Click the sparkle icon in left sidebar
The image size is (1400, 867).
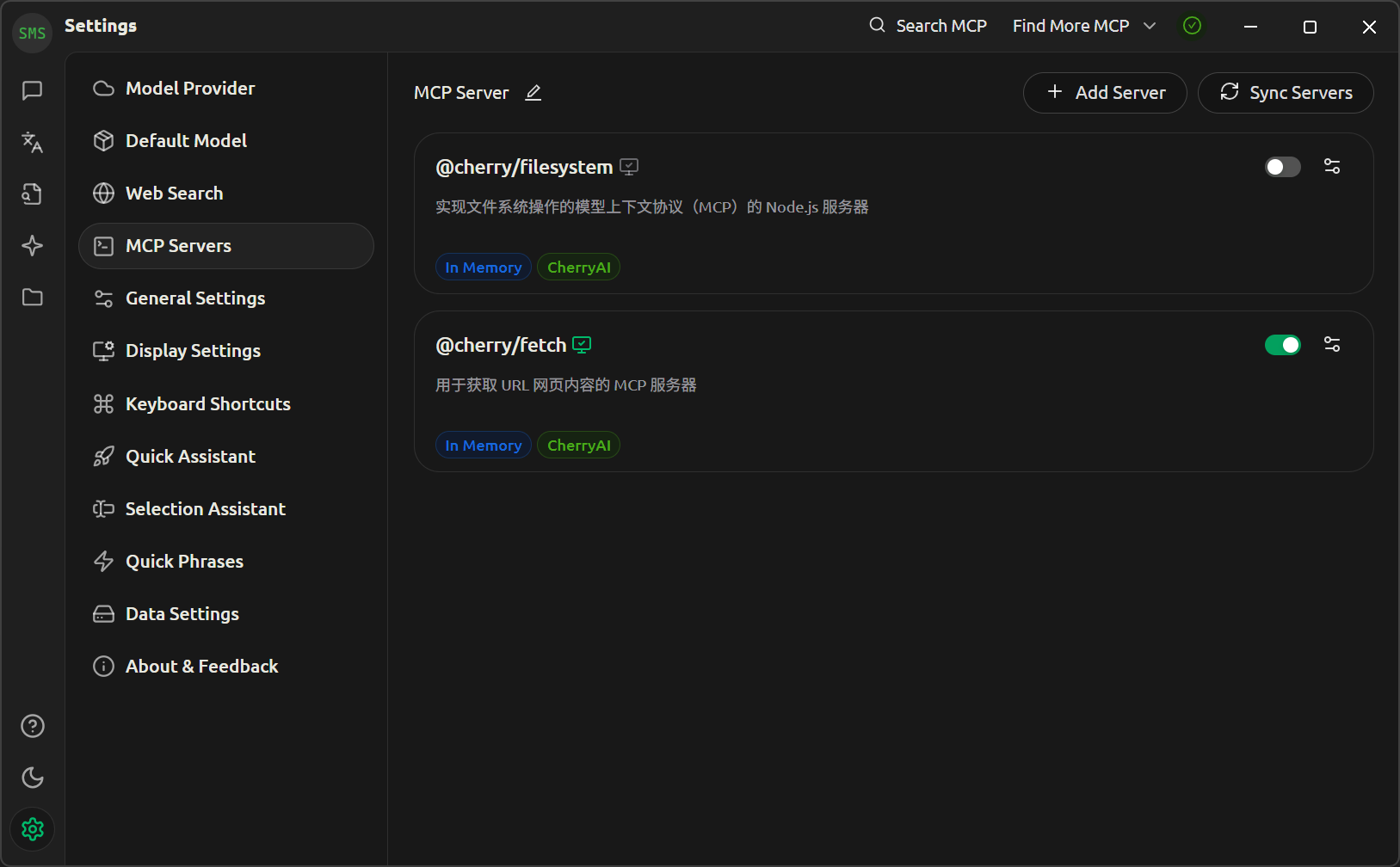(x=33, y=245)
